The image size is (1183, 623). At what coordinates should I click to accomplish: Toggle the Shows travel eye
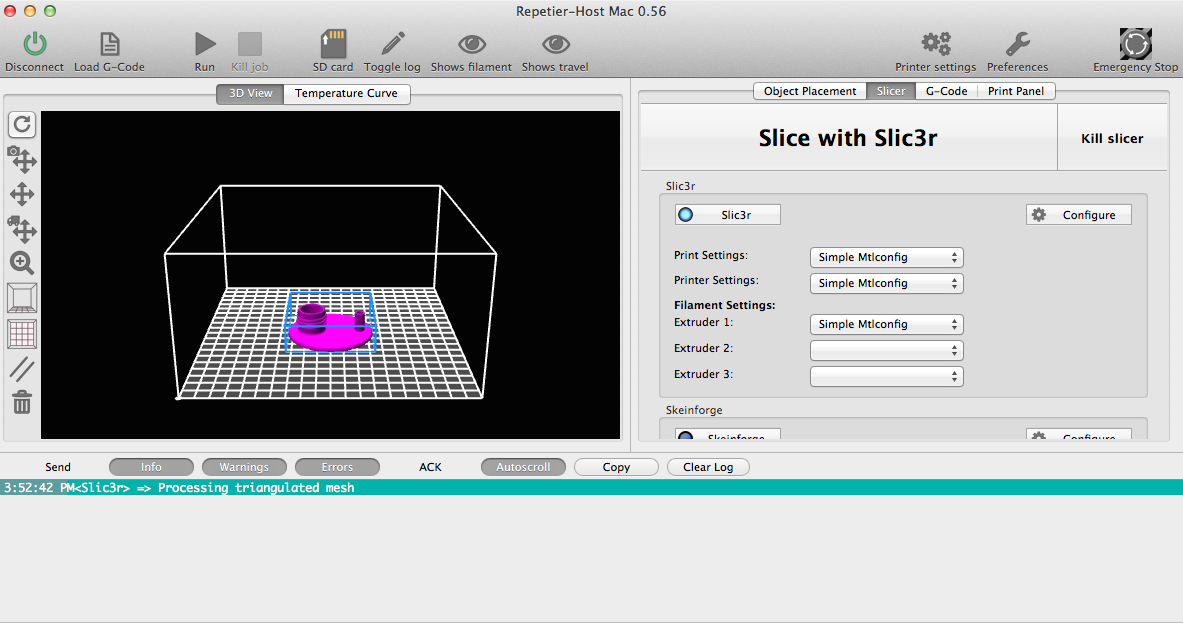point(555,44)
